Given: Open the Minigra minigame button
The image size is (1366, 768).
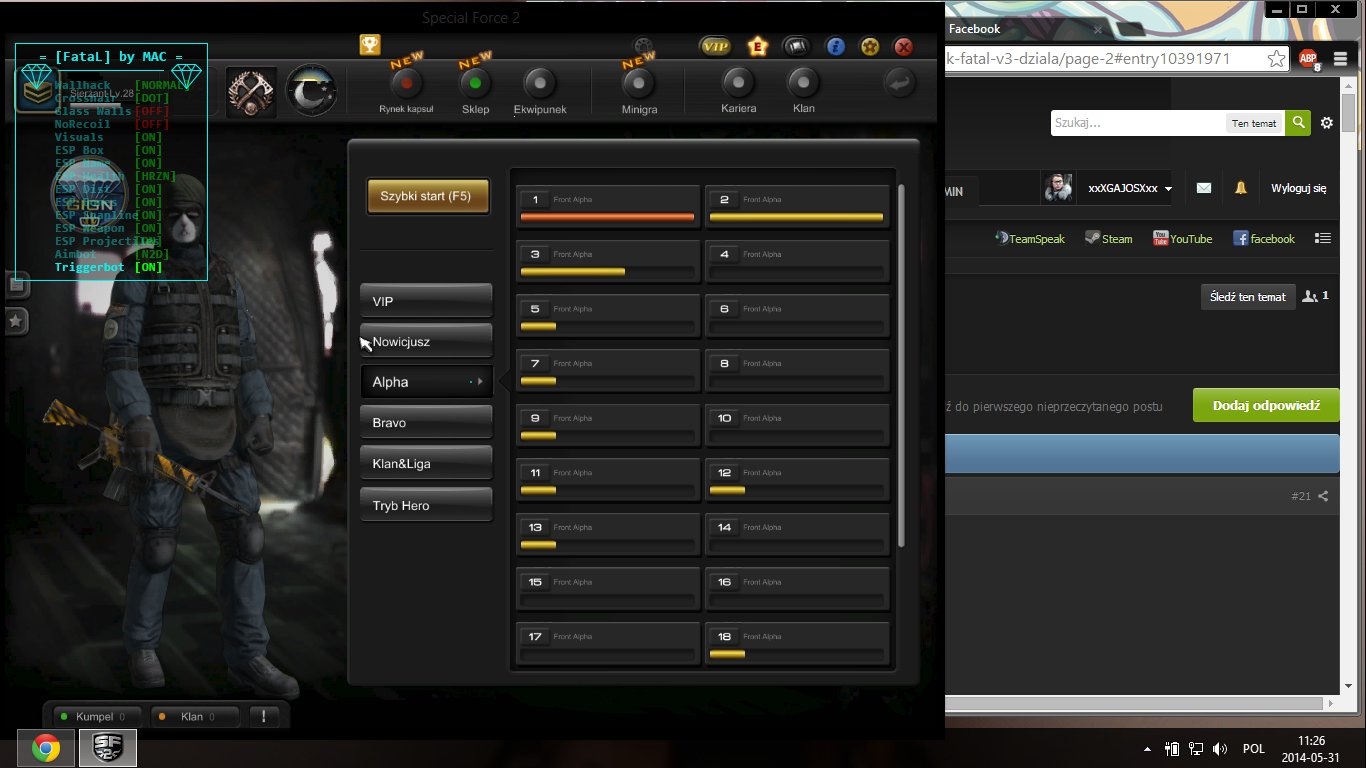Looking at the screenshot, I should pos(639,90).
